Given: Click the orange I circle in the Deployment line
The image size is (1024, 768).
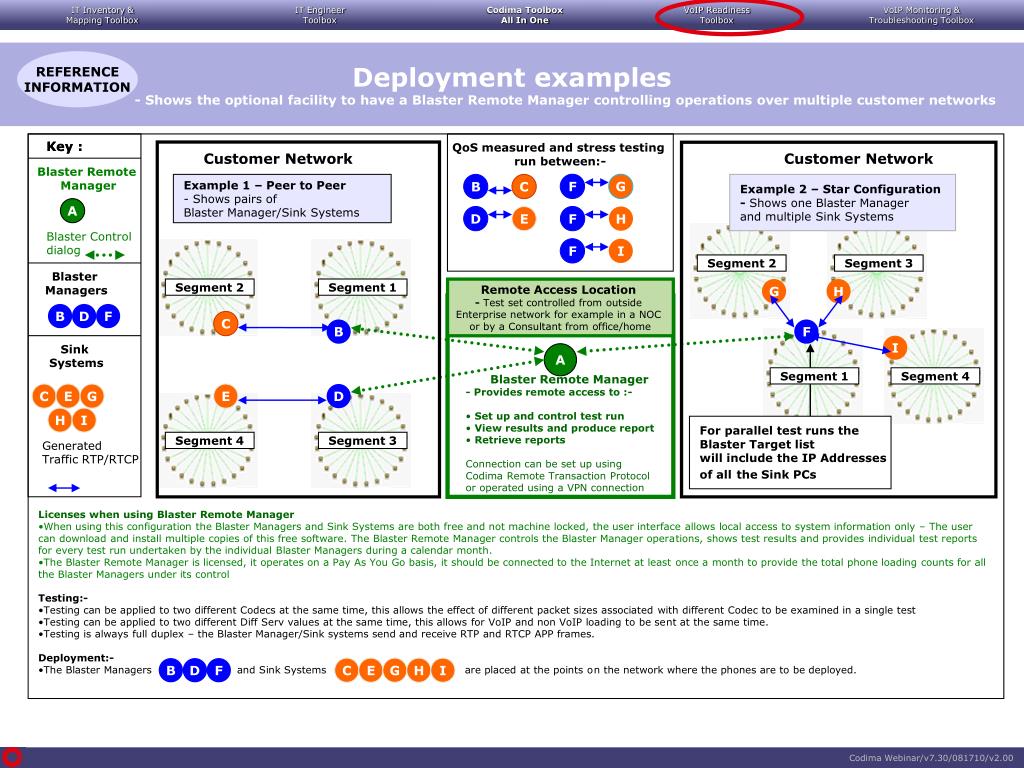Looking at the screenshot, I should coord(443,671).
